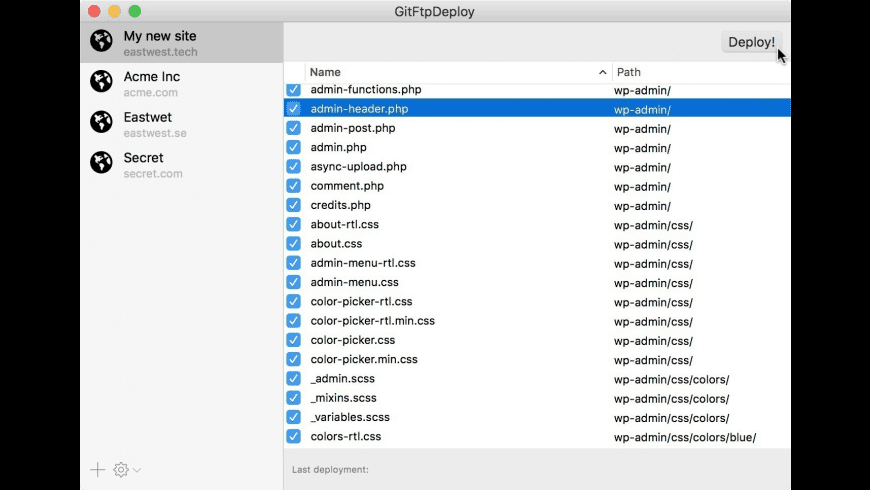This screenshot has width=870, height=490.
Task: Click the eastwest.tech domain text
Action: tap(160, 52)
